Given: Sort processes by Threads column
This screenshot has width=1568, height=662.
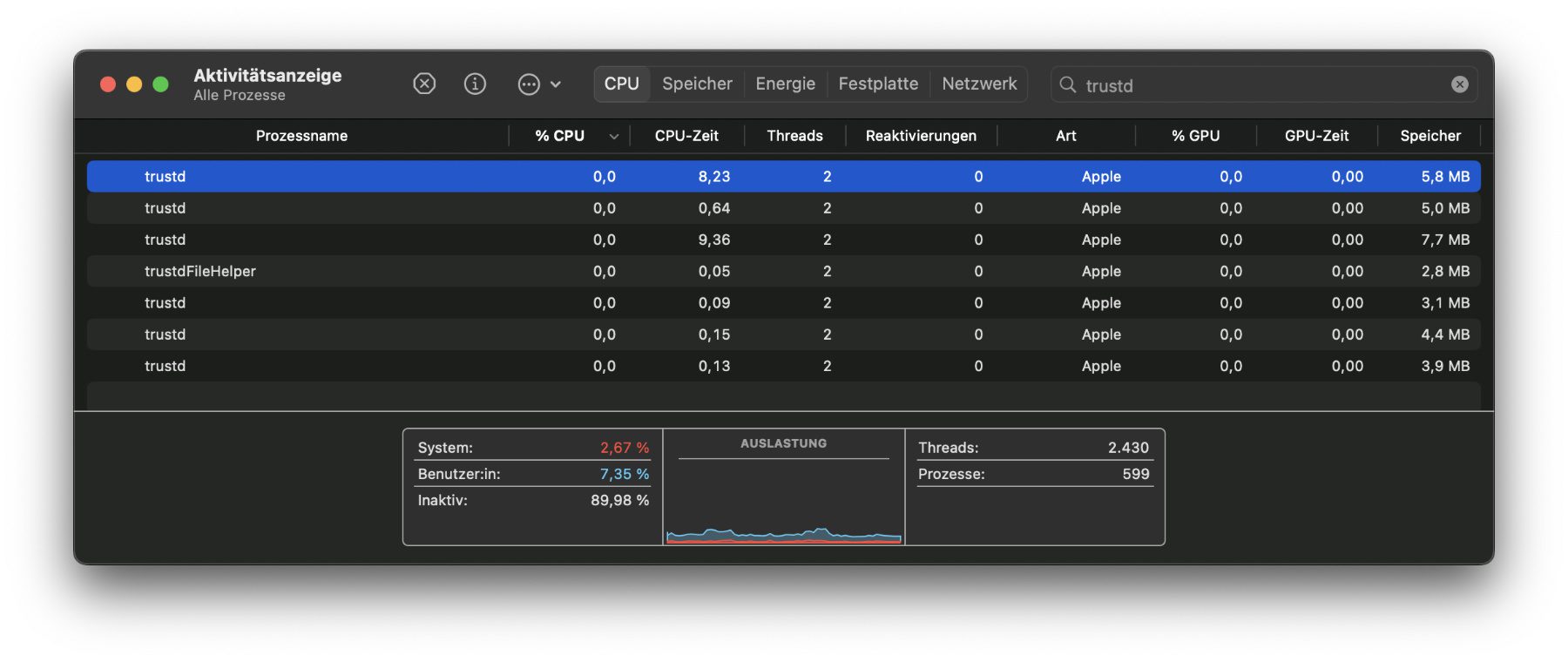Looking at the screenshot, I should (794, 136).
